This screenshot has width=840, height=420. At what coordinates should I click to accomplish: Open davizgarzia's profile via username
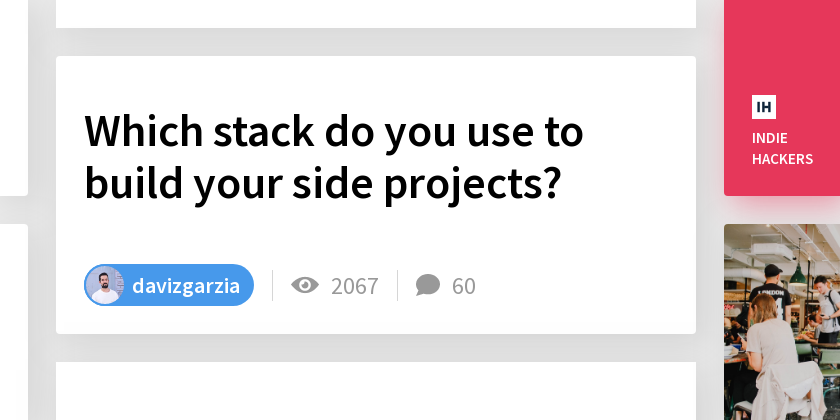tap(186, 286)
